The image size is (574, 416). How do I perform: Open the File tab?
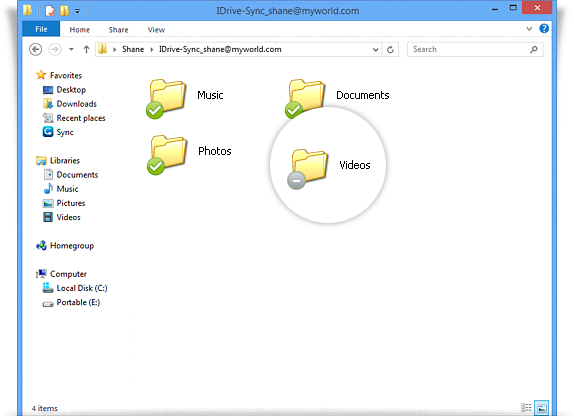coord(41,29)
